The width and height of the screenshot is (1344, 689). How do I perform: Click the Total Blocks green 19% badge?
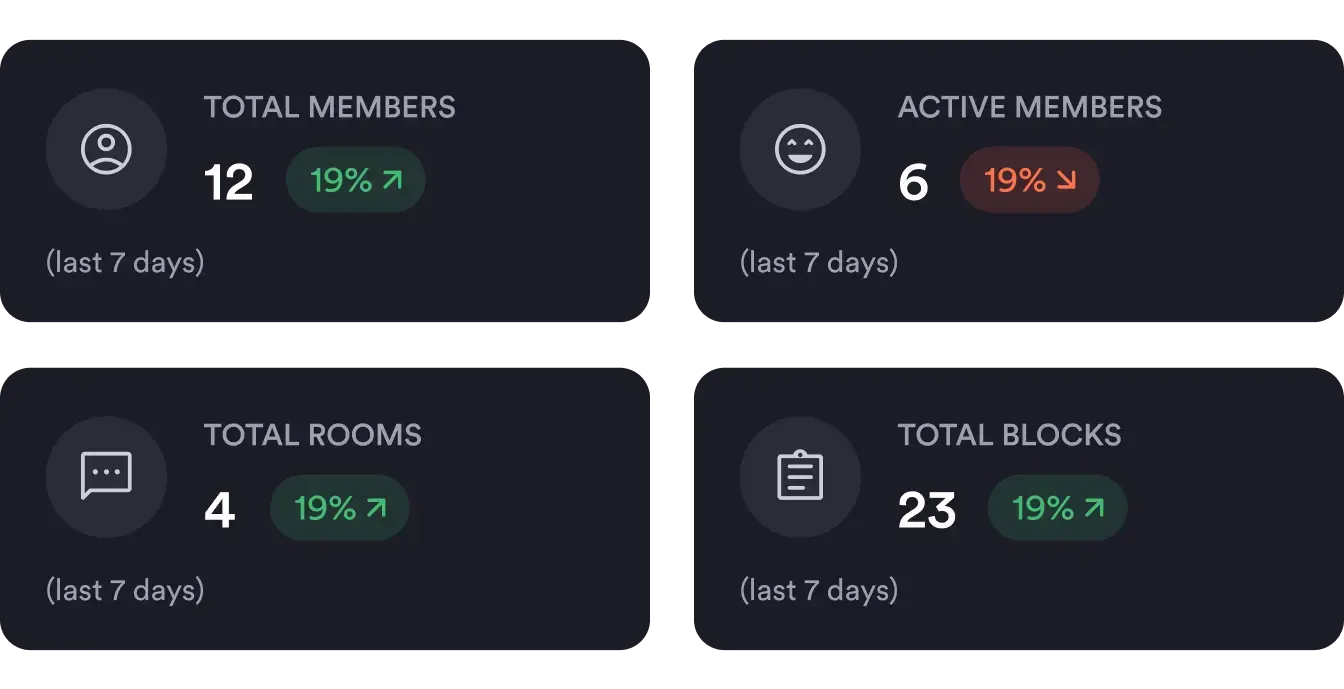[1057, 508]
